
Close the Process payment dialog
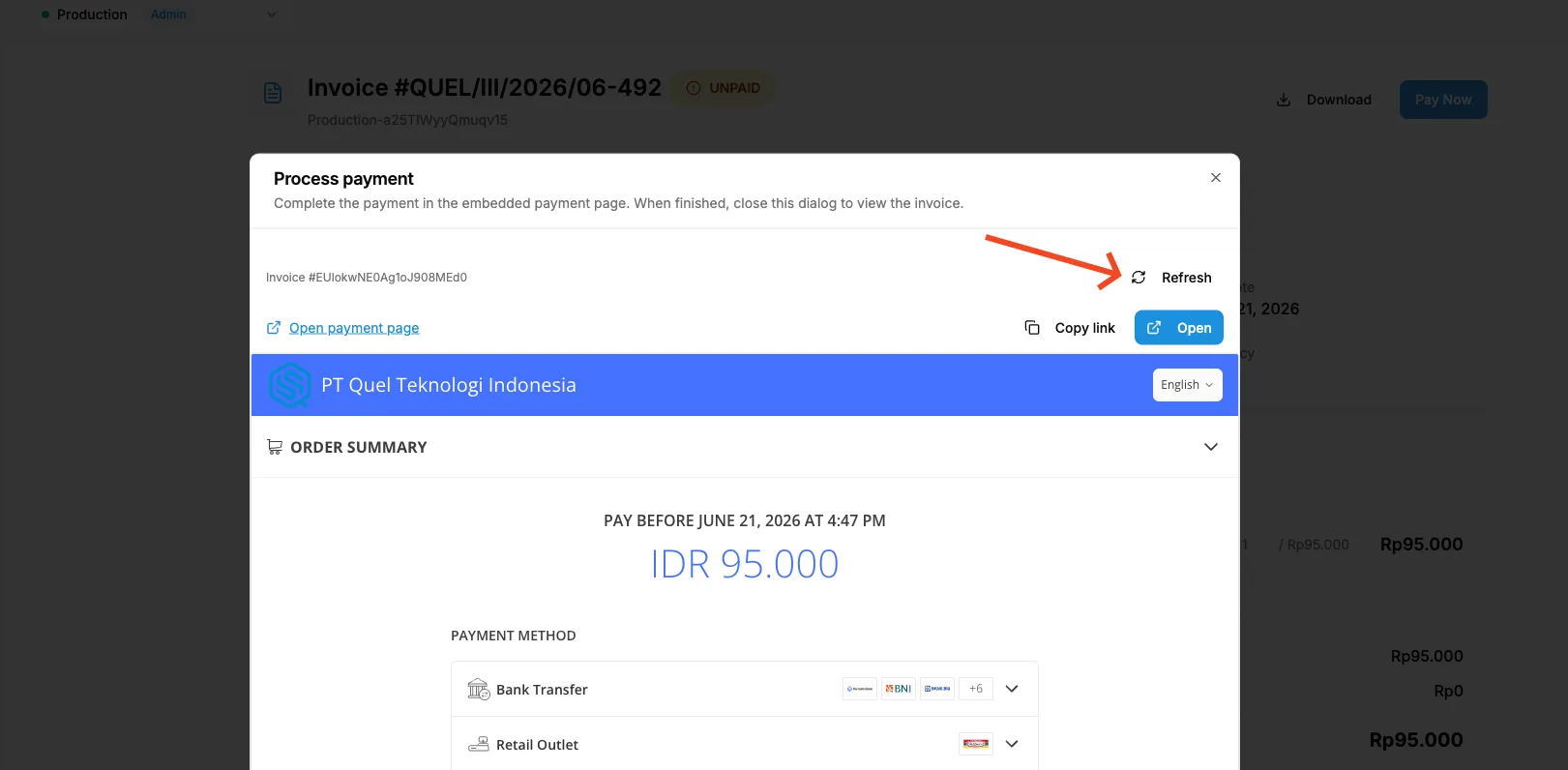(x=1216, y=178)
